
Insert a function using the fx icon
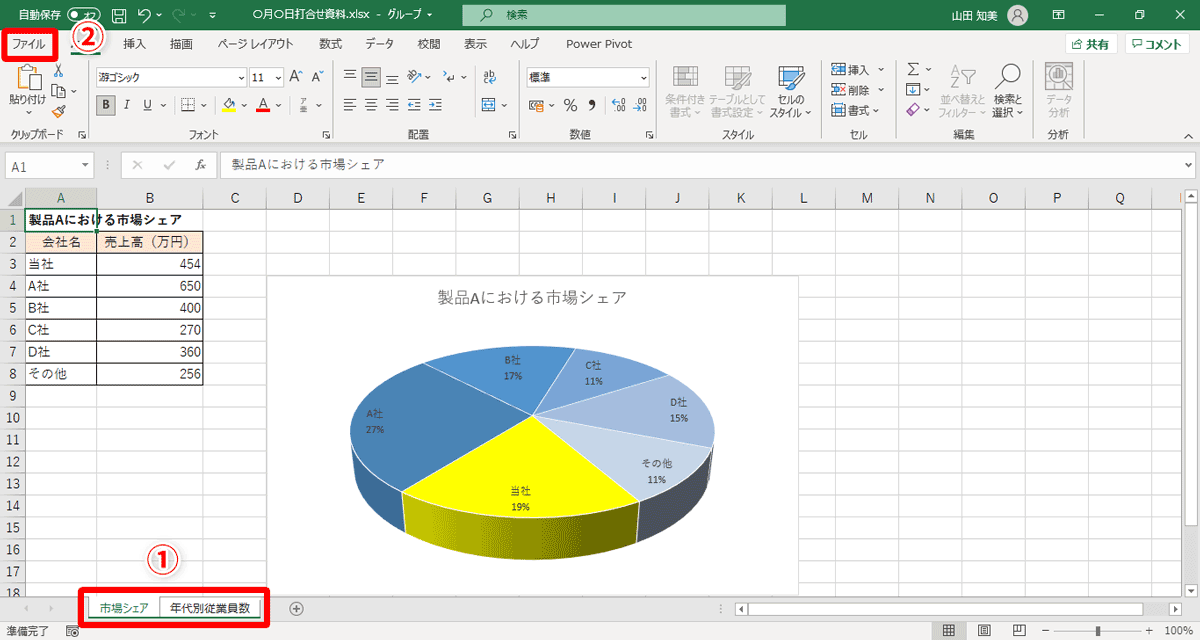[199, 165]
